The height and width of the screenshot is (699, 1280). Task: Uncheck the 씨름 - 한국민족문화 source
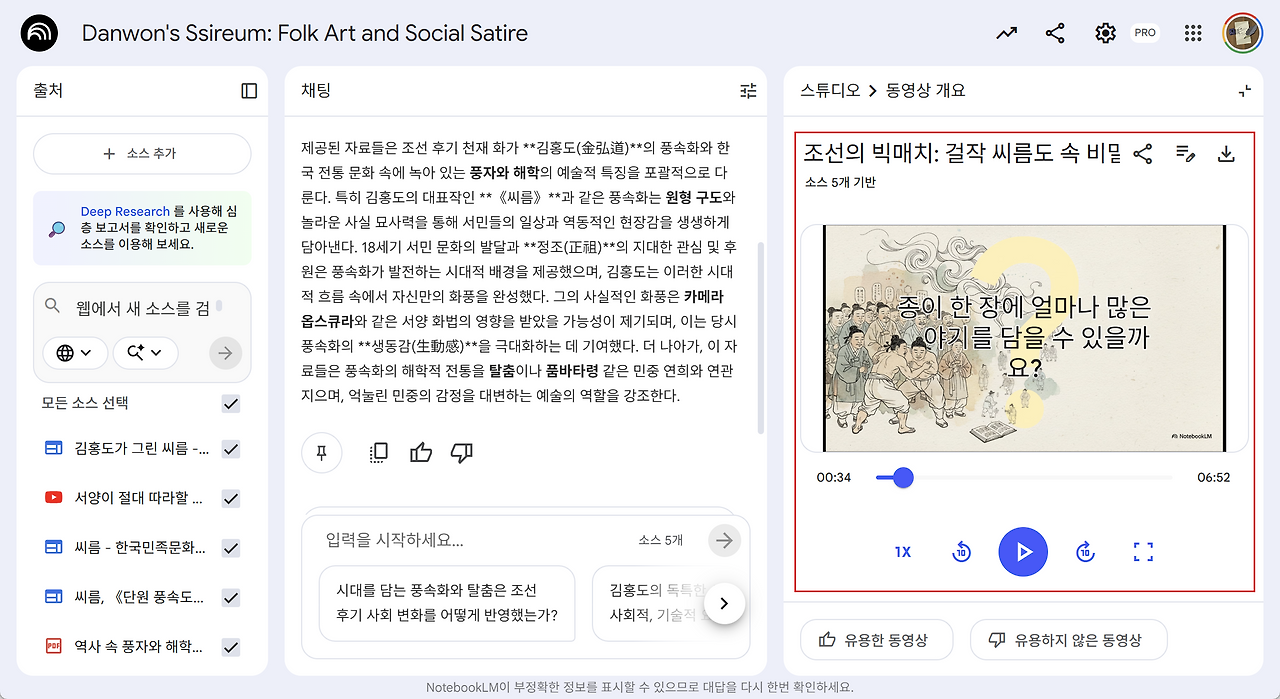point(231,548)
